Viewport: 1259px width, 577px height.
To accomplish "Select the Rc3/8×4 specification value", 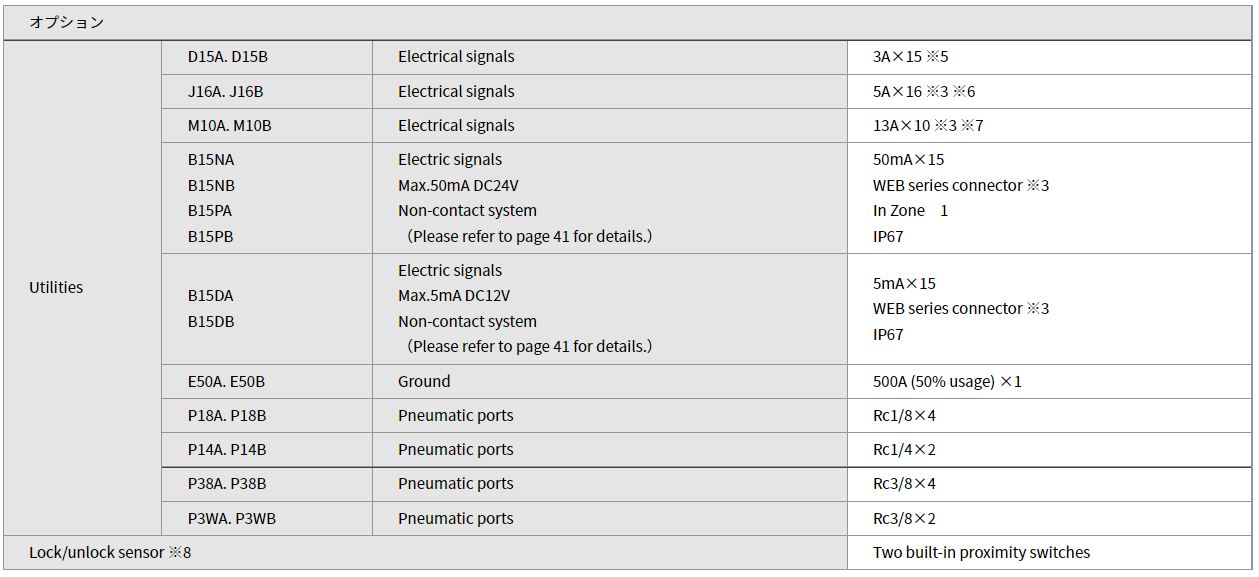I will pyautogui.click(x=905, y=484).
